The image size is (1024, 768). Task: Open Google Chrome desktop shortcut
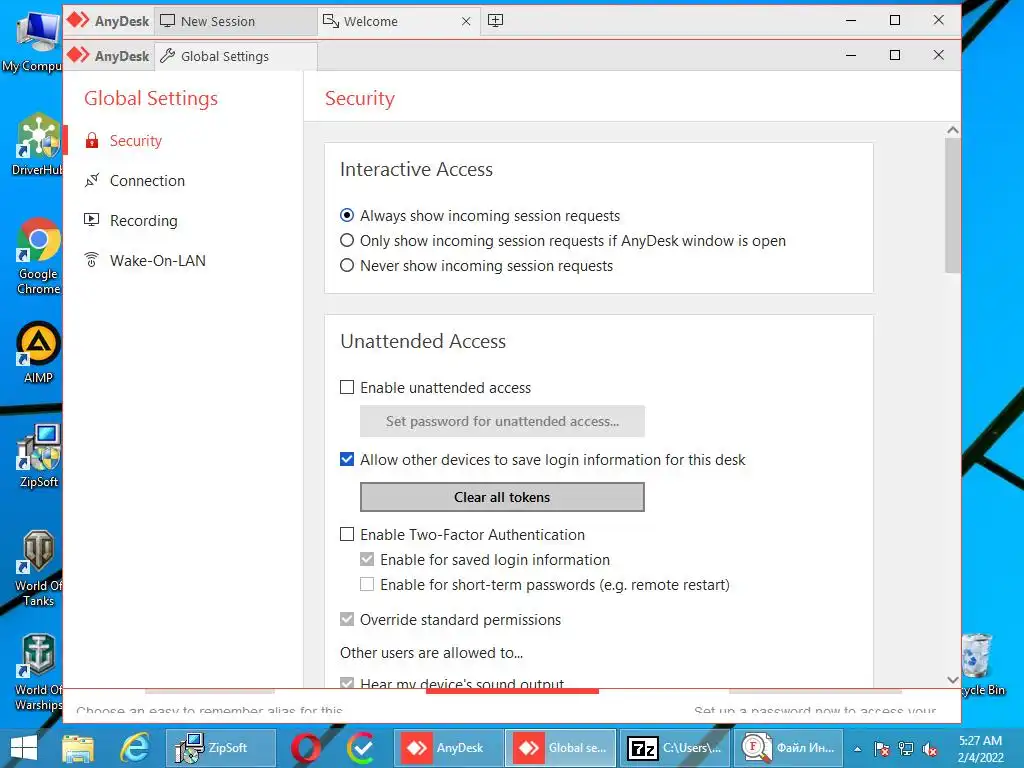[x=39, y=256]
